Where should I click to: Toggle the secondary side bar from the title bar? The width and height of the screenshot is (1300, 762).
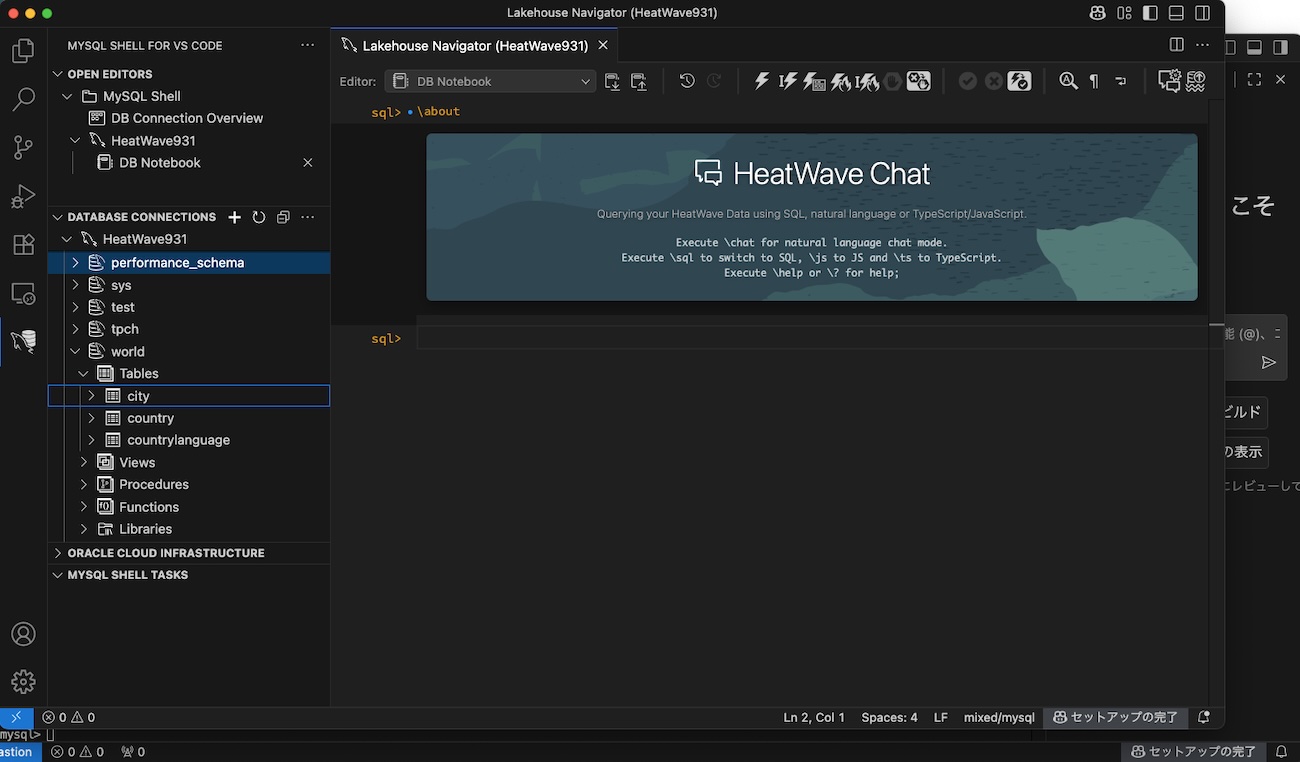tap(1203, 13)
